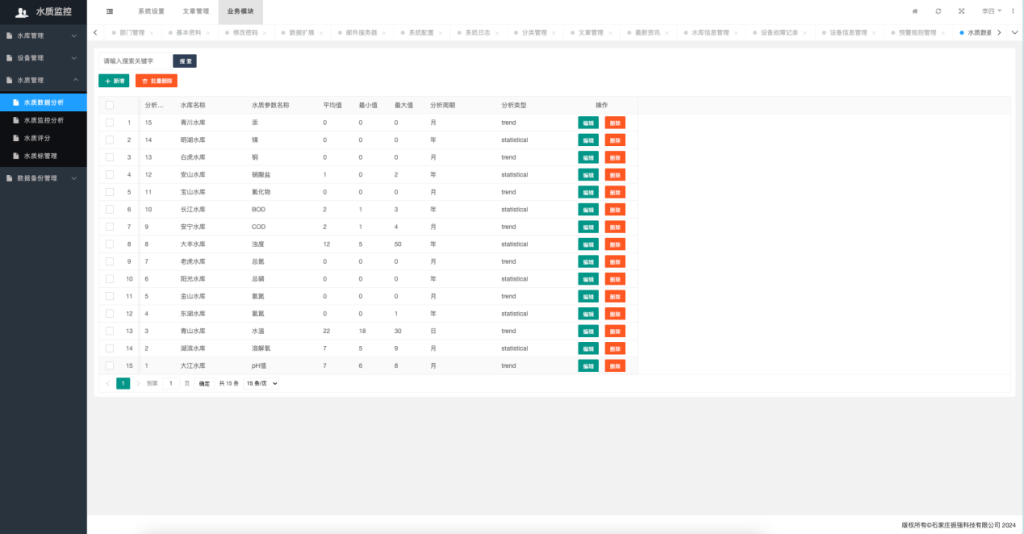Open the 李四 user dropdown

click(x=990, y=11)
